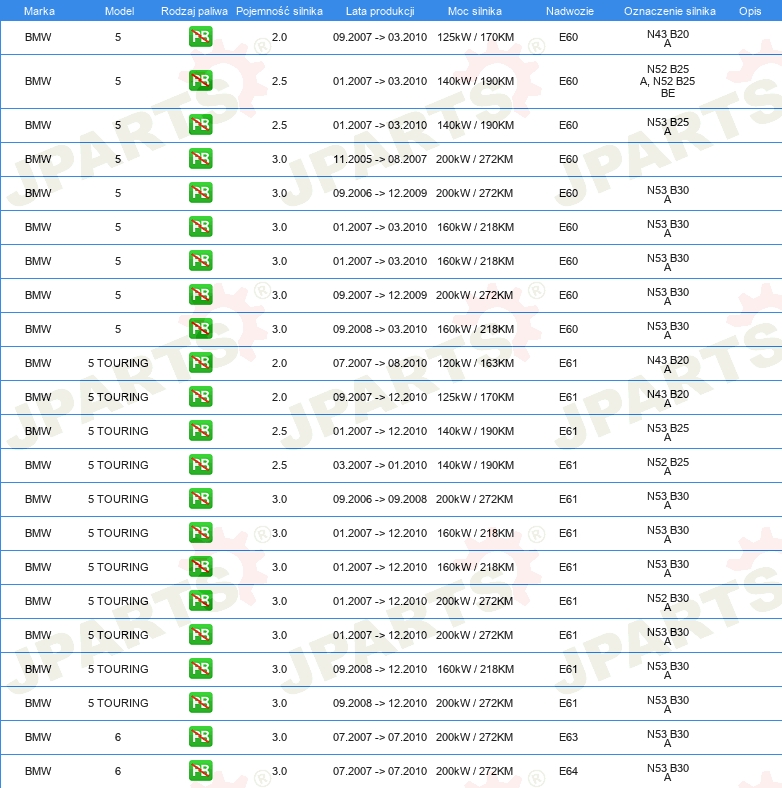782x788 pixels.
Task: Select the E63 body type cell
Action: point(568,737)
